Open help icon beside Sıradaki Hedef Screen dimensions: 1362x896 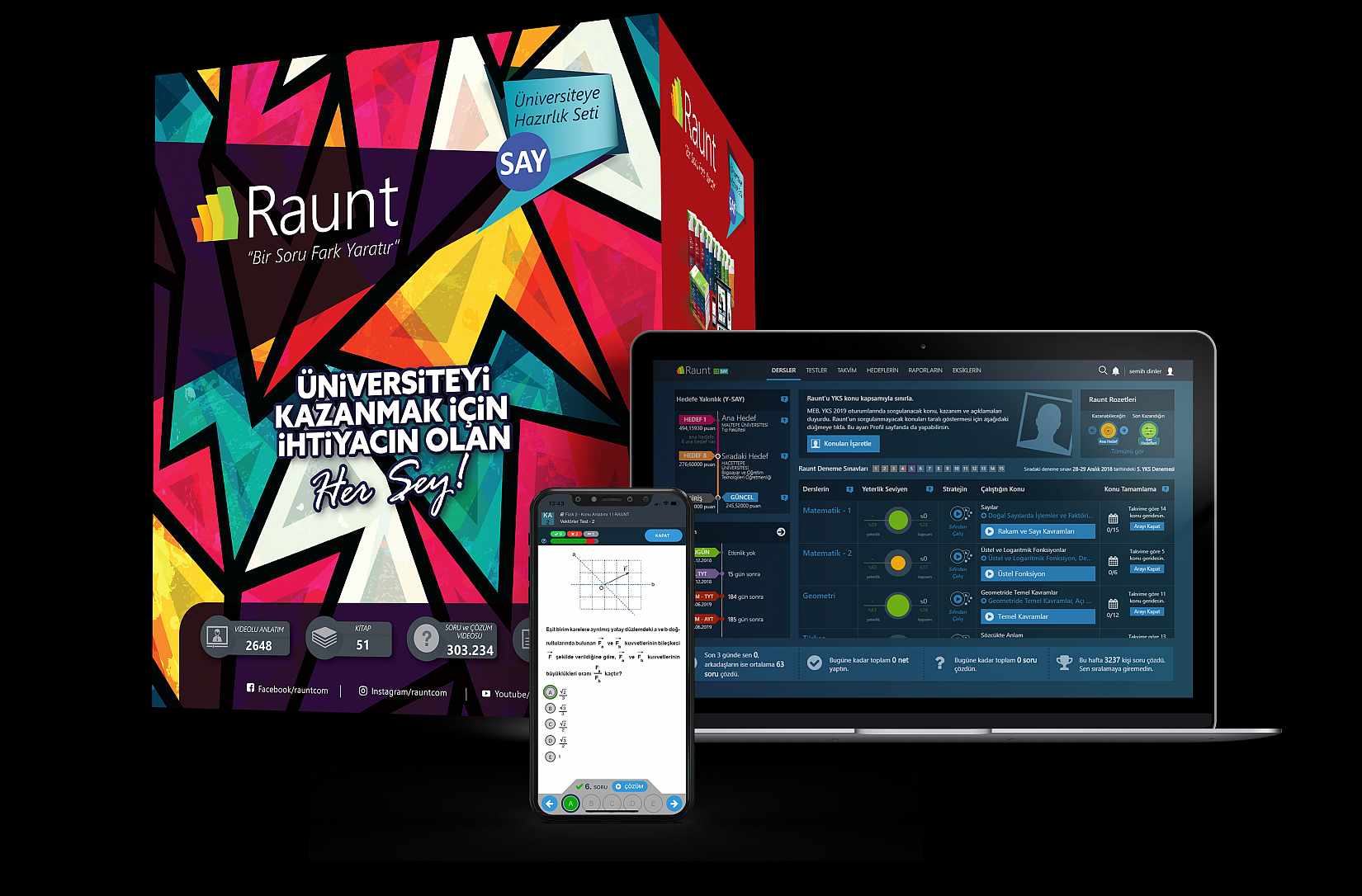tap(783, 455)
